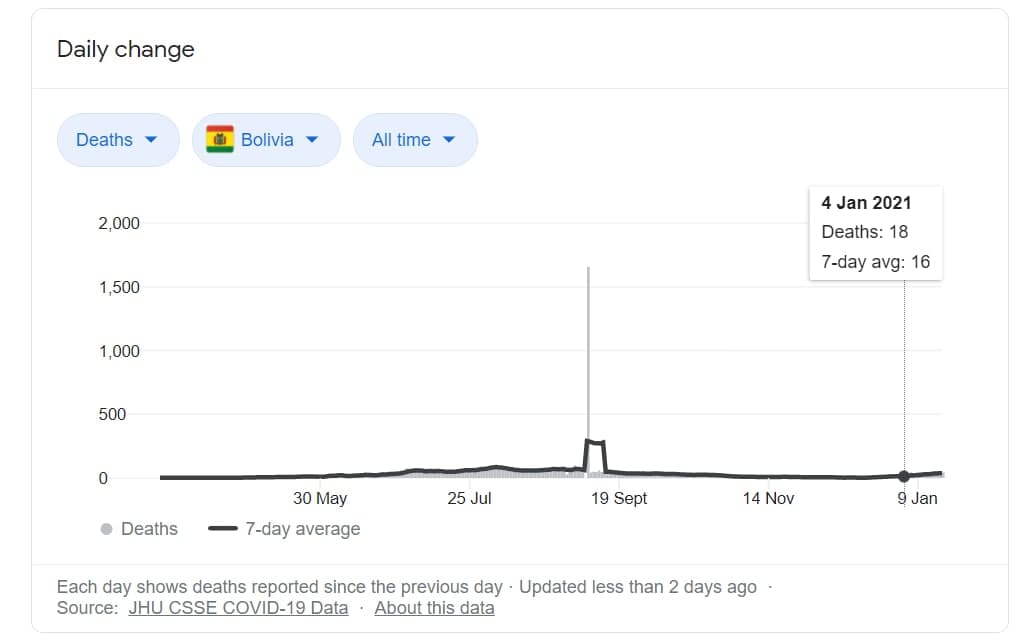Select the 4 Jan 2021 data point marker

point(904,476)
